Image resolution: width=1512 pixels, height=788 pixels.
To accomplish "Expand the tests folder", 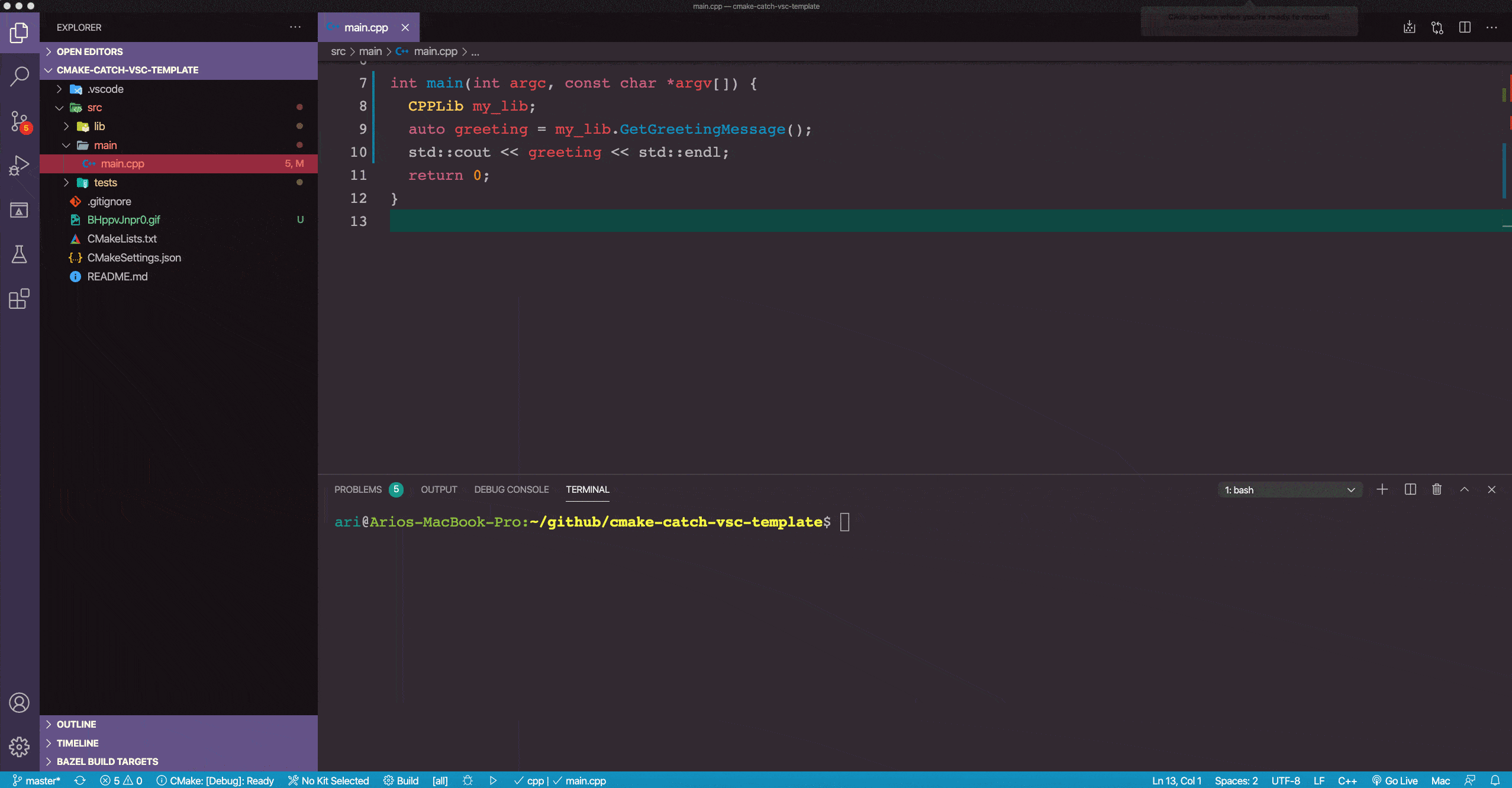I will click(105, 183).
